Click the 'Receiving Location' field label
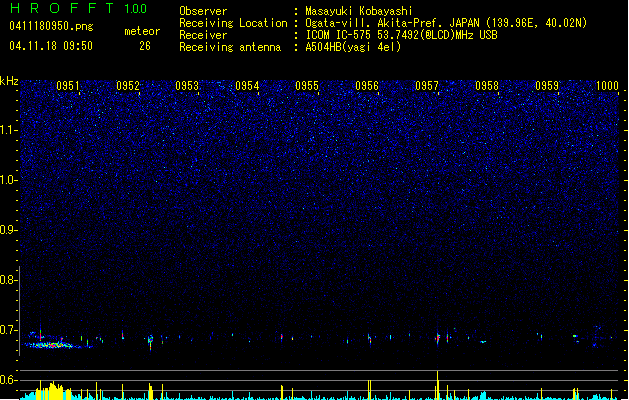Screen dimensions: 629x400 (233, 23)
